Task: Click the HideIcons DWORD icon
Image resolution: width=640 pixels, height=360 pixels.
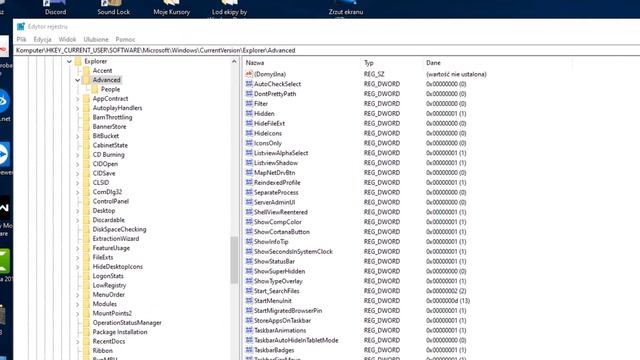Action: pos(249,133)
